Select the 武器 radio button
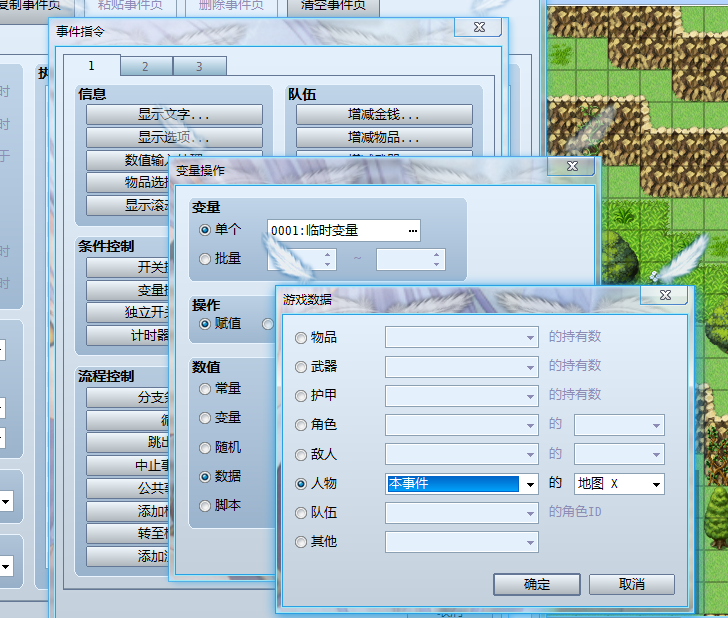The image size is (728, 618). pos(301,367)
